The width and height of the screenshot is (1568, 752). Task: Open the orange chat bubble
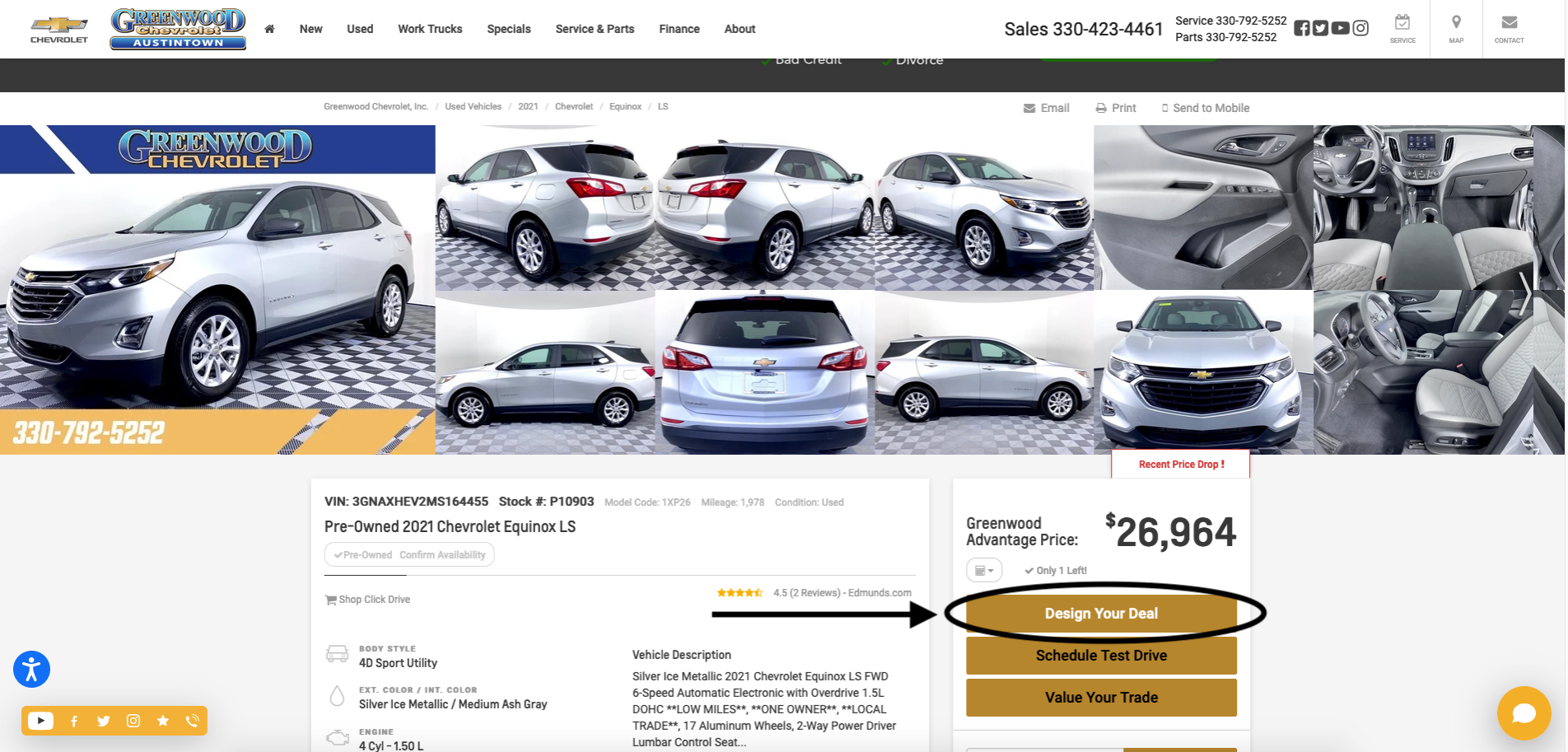coord(1524,712)
